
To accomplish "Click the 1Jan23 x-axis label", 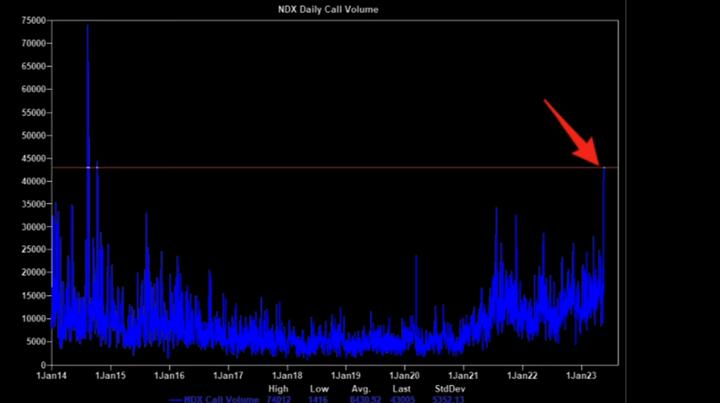I will coord(582,376).
